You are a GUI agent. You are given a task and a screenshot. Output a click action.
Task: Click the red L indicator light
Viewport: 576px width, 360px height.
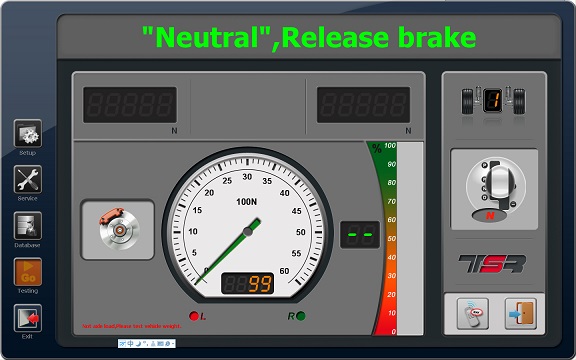coord(194,316)
